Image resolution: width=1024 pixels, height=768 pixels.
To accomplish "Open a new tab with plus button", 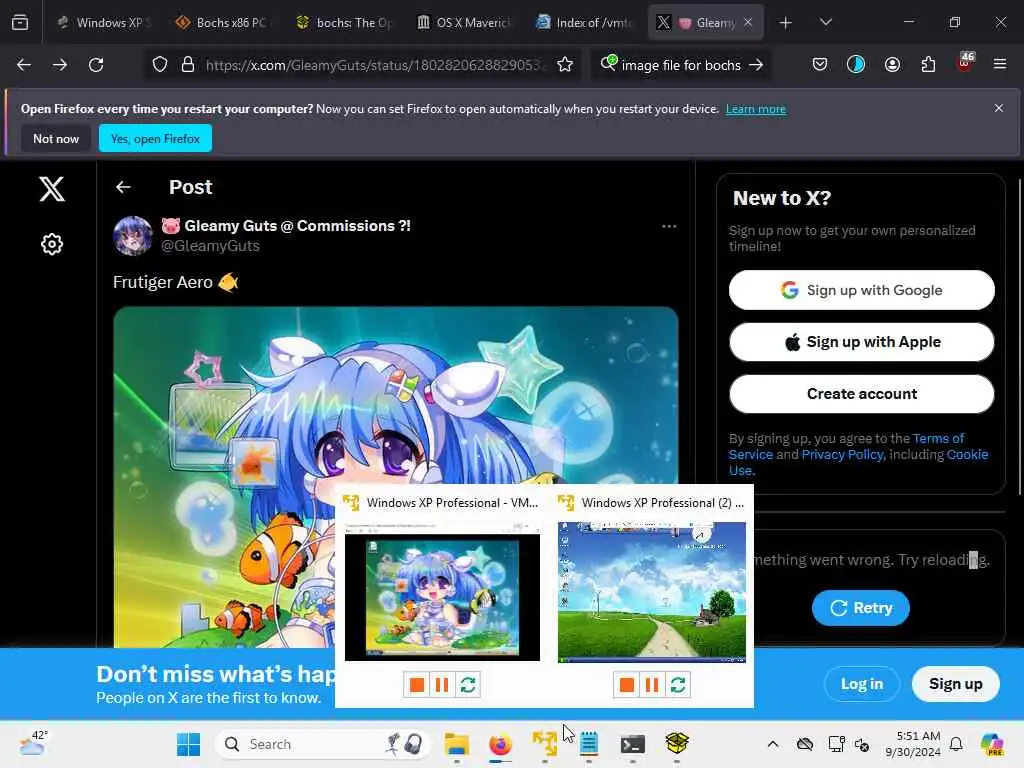I will pos(785,23).
